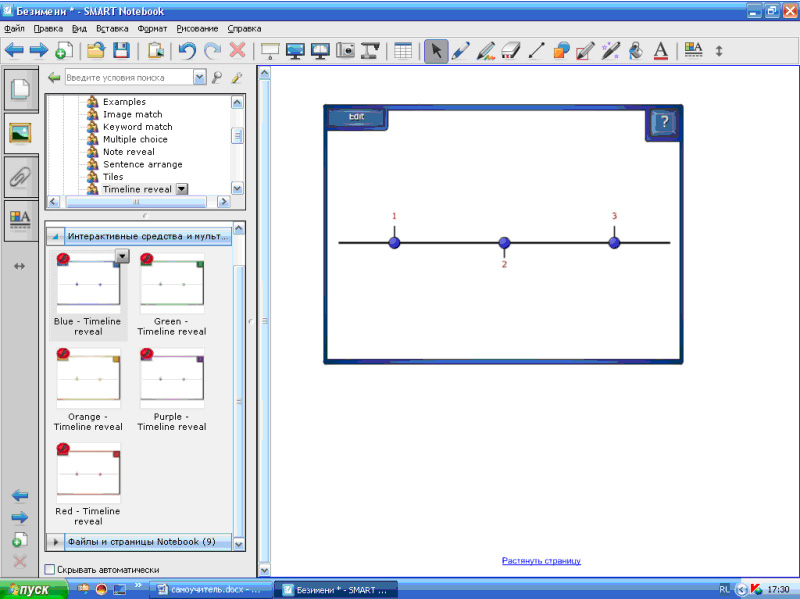The height and width of the screenshot is (599, 800).
Task: Open the Вставка menu
Action: [x=113, y=29]
